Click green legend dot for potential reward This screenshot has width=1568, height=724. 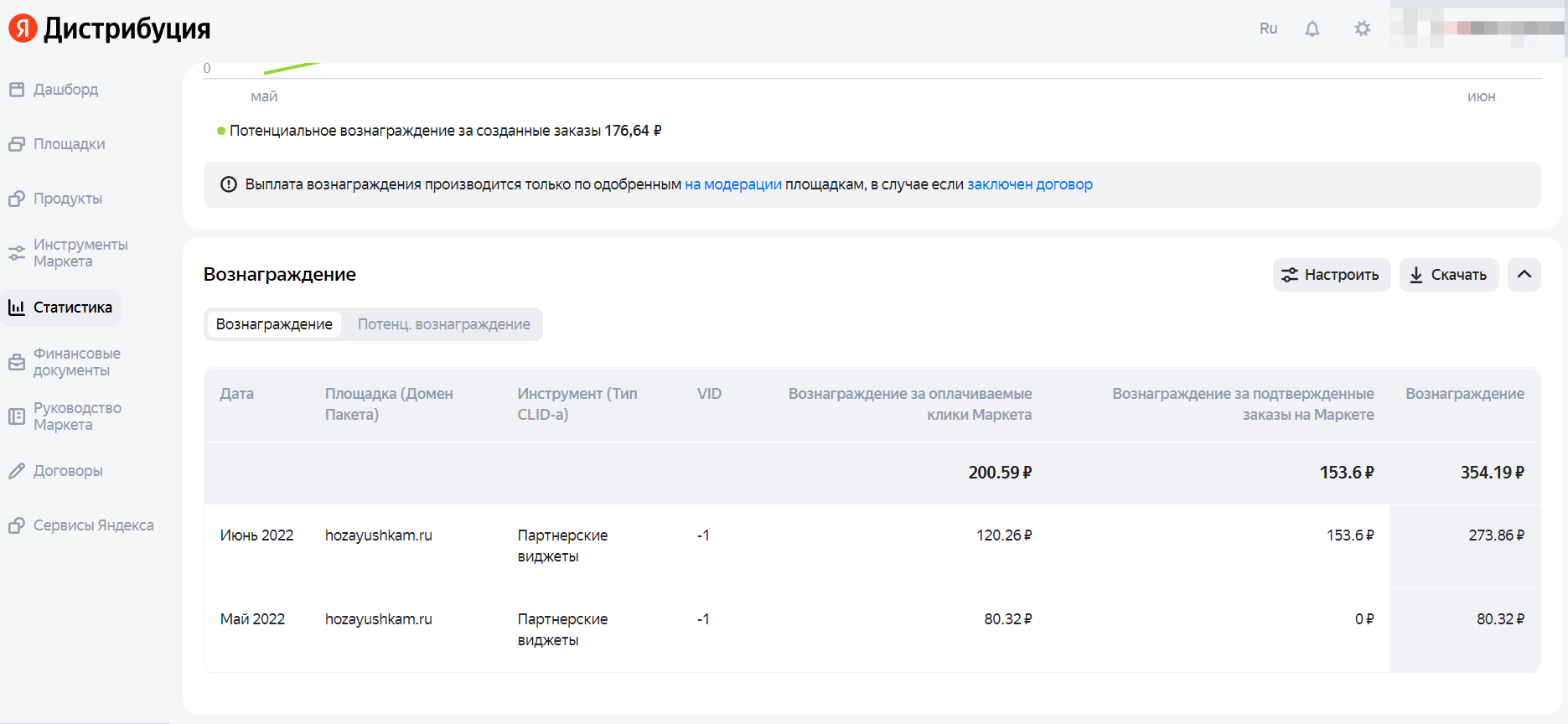coord(221,131)
